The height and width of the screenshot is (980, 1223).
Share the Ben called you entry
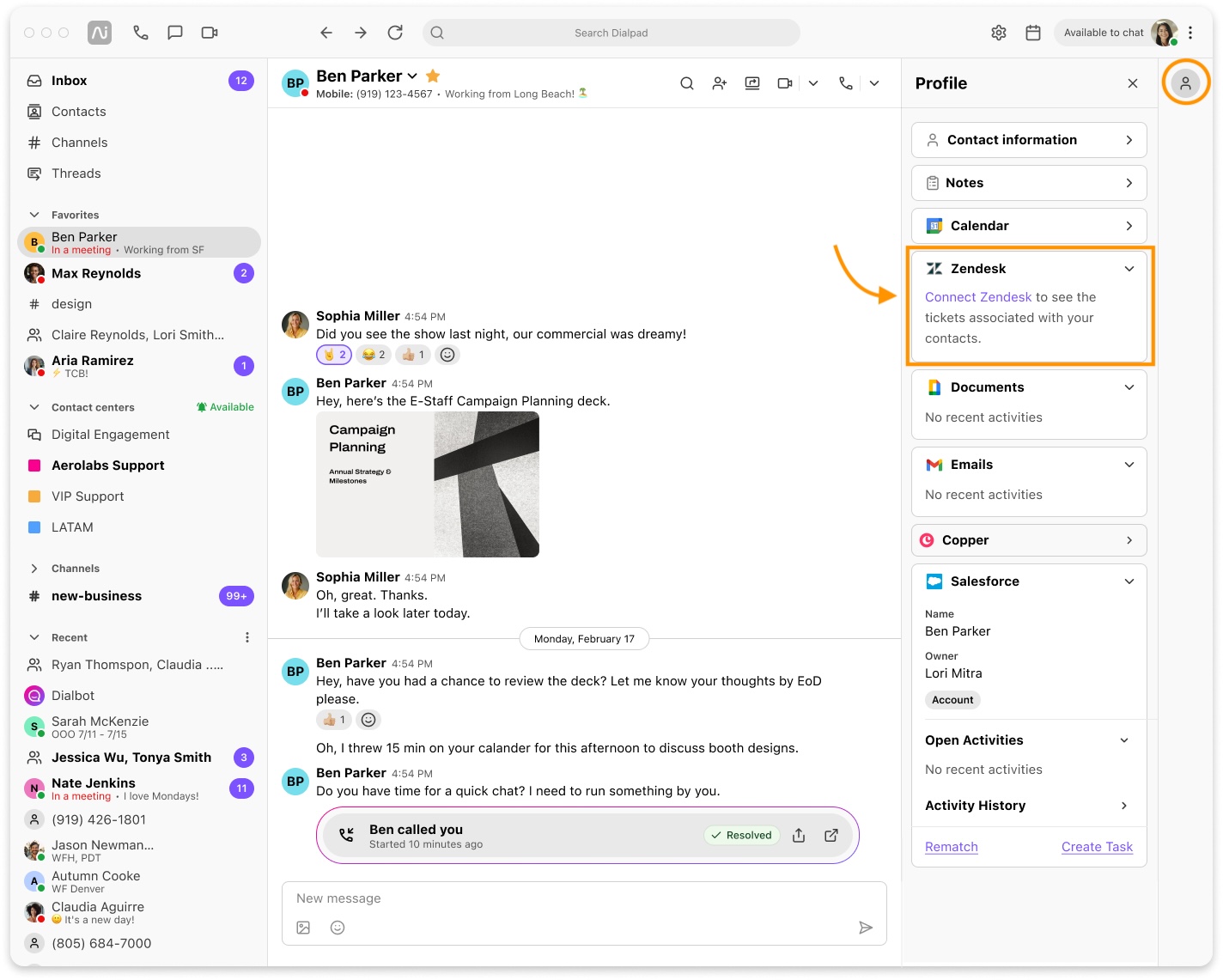pos(799,835)
